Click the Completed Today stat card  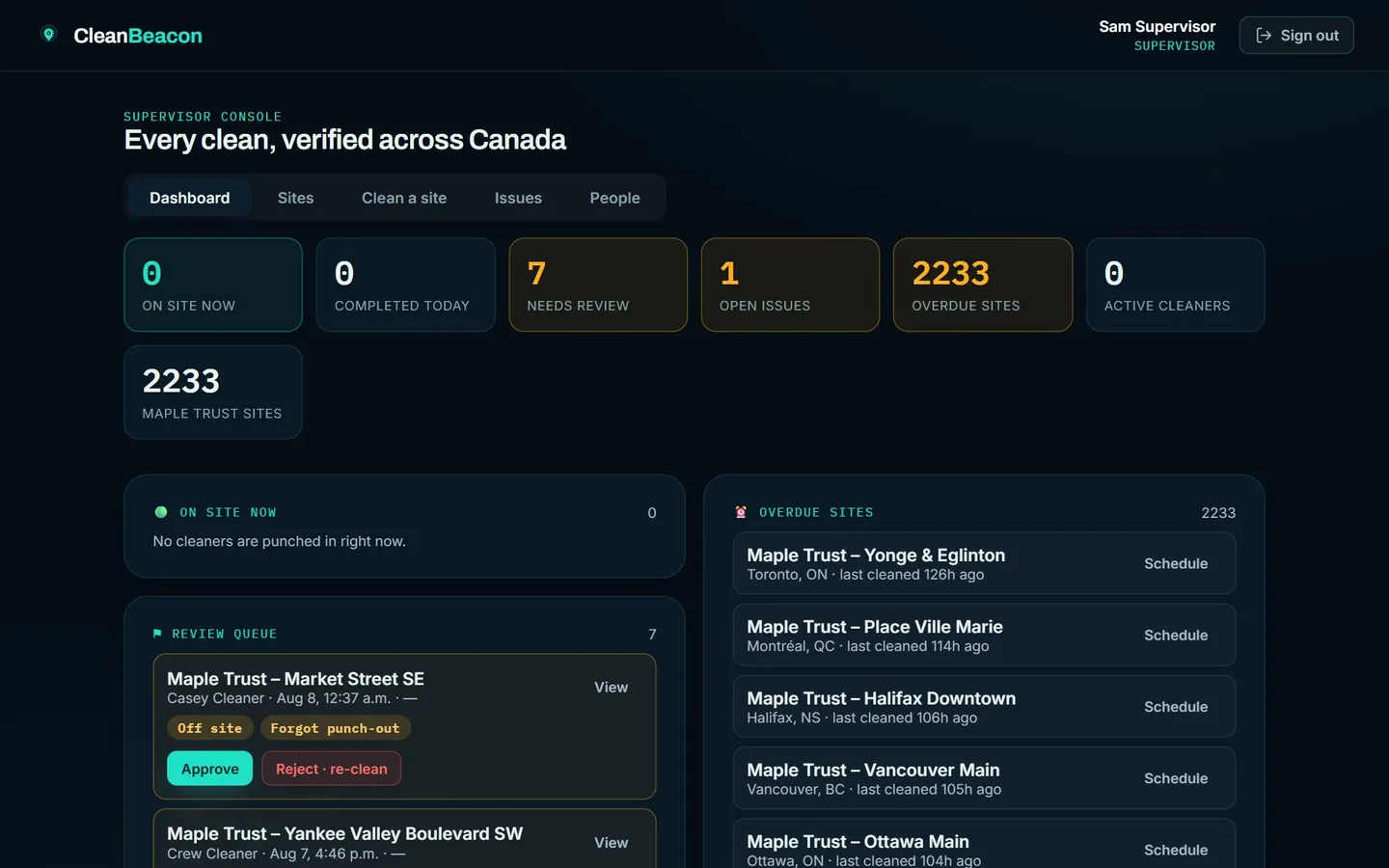[x=406, y=285]
